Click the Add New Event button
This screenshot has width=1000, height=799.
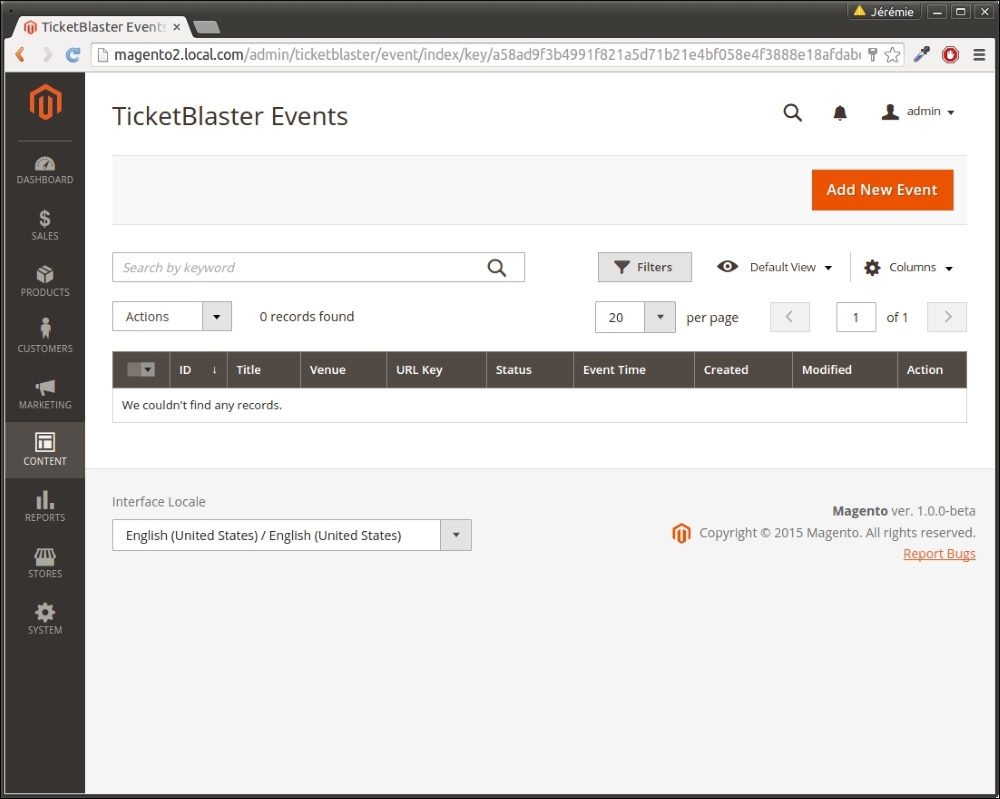(882, 189)
